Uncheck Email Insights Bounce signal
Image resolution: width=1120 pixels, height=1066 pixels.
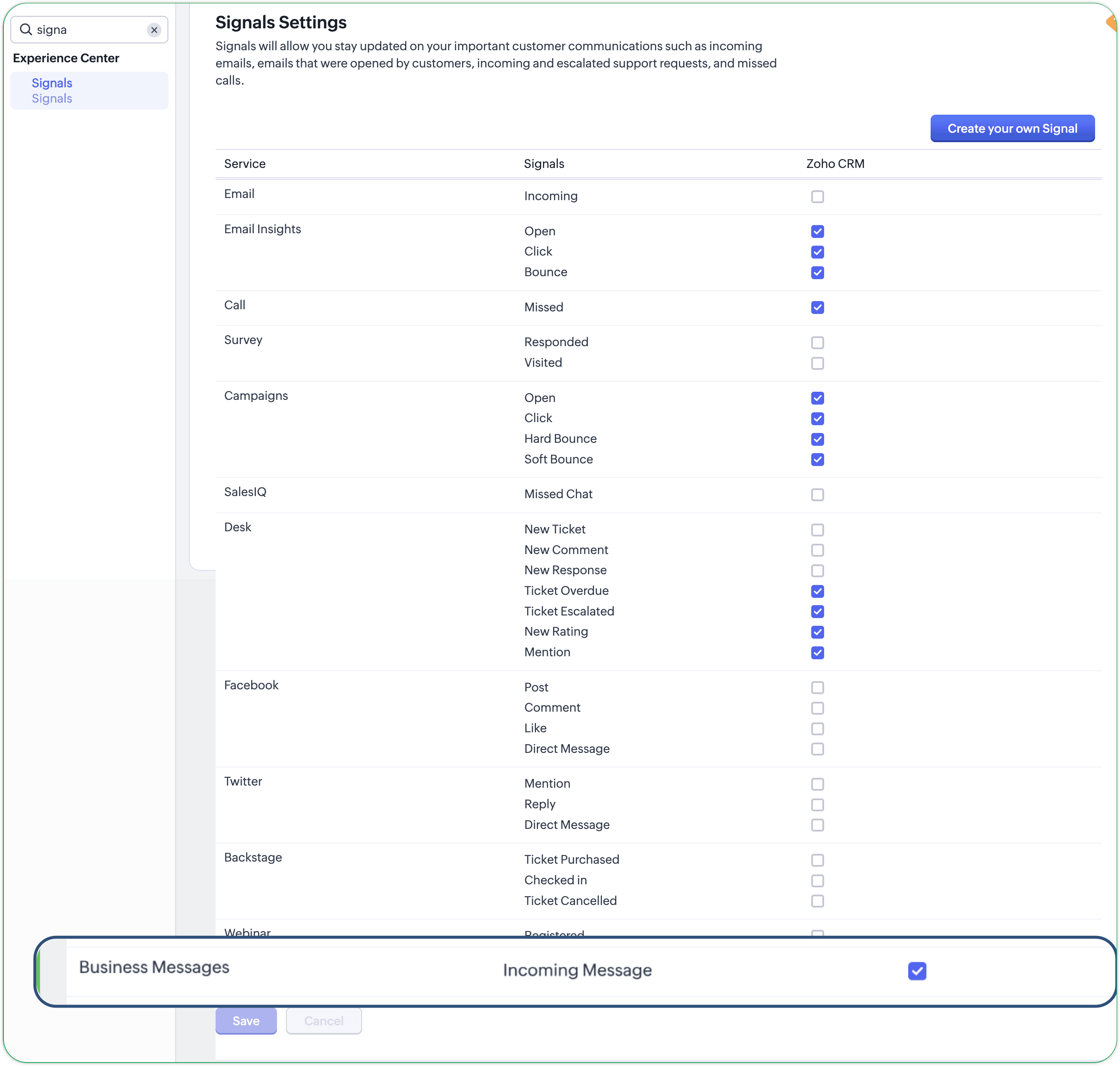[817, 273]
